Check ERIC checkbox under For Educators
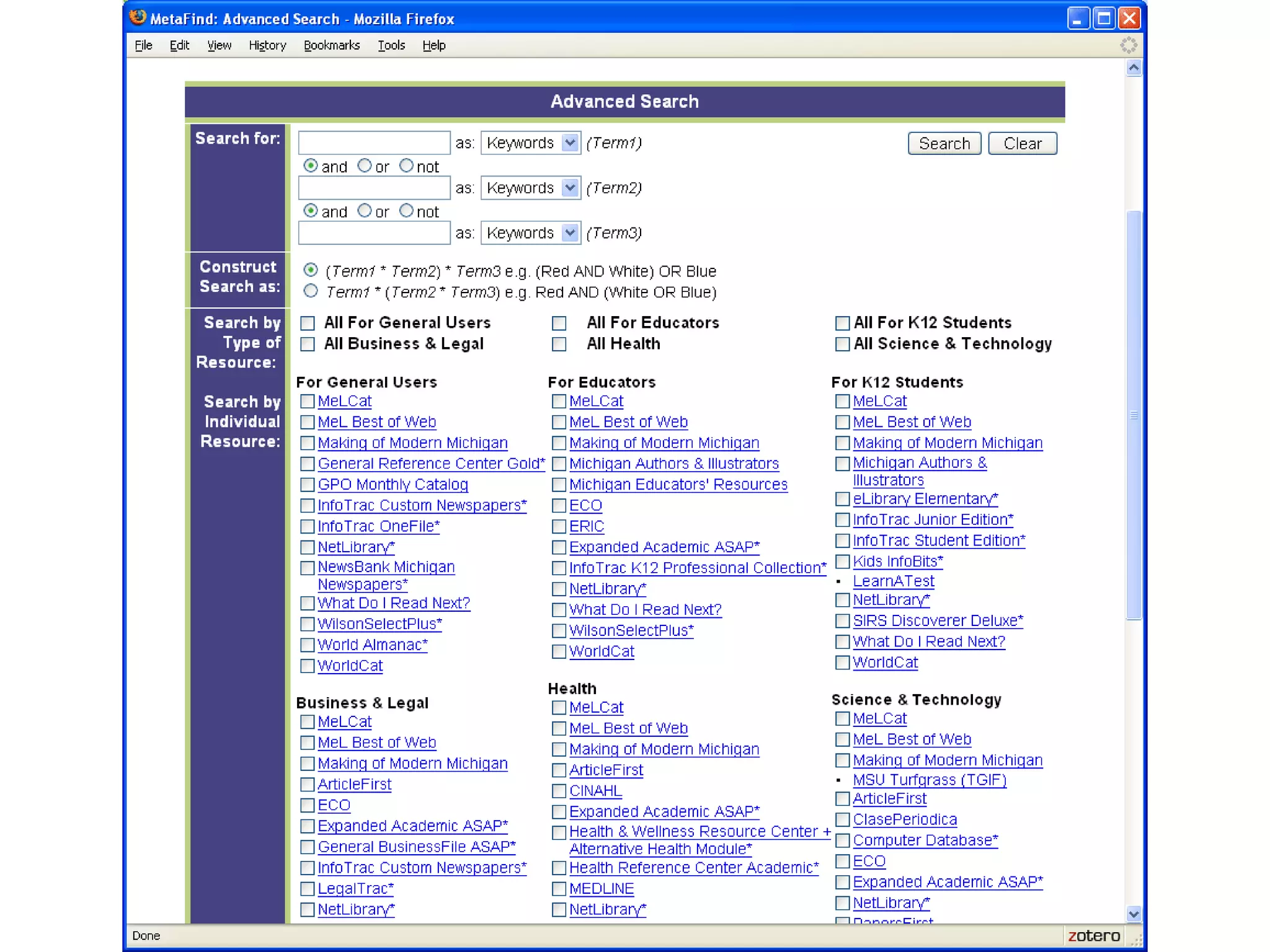 (x=559, y=527)
